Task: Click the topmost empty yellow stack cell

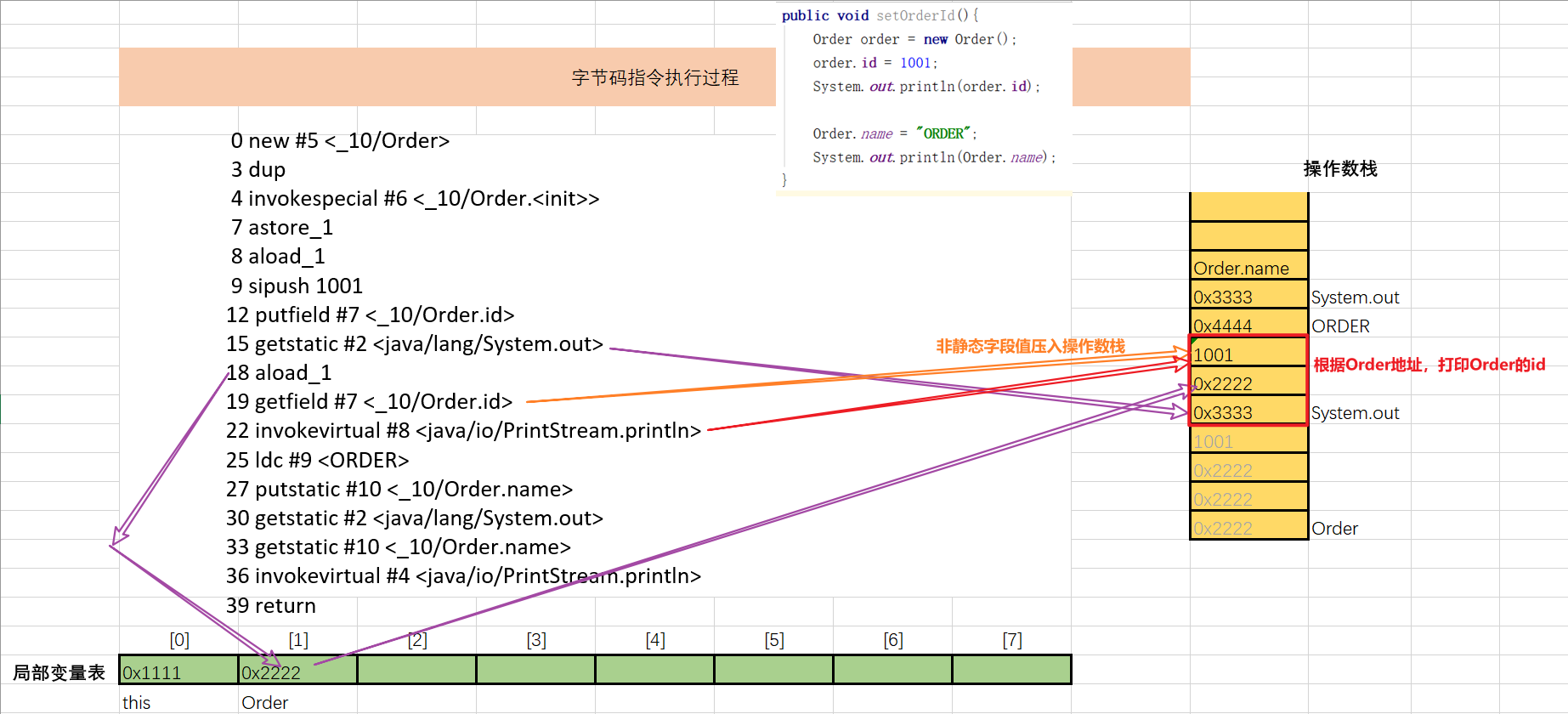Action: 1248,207
